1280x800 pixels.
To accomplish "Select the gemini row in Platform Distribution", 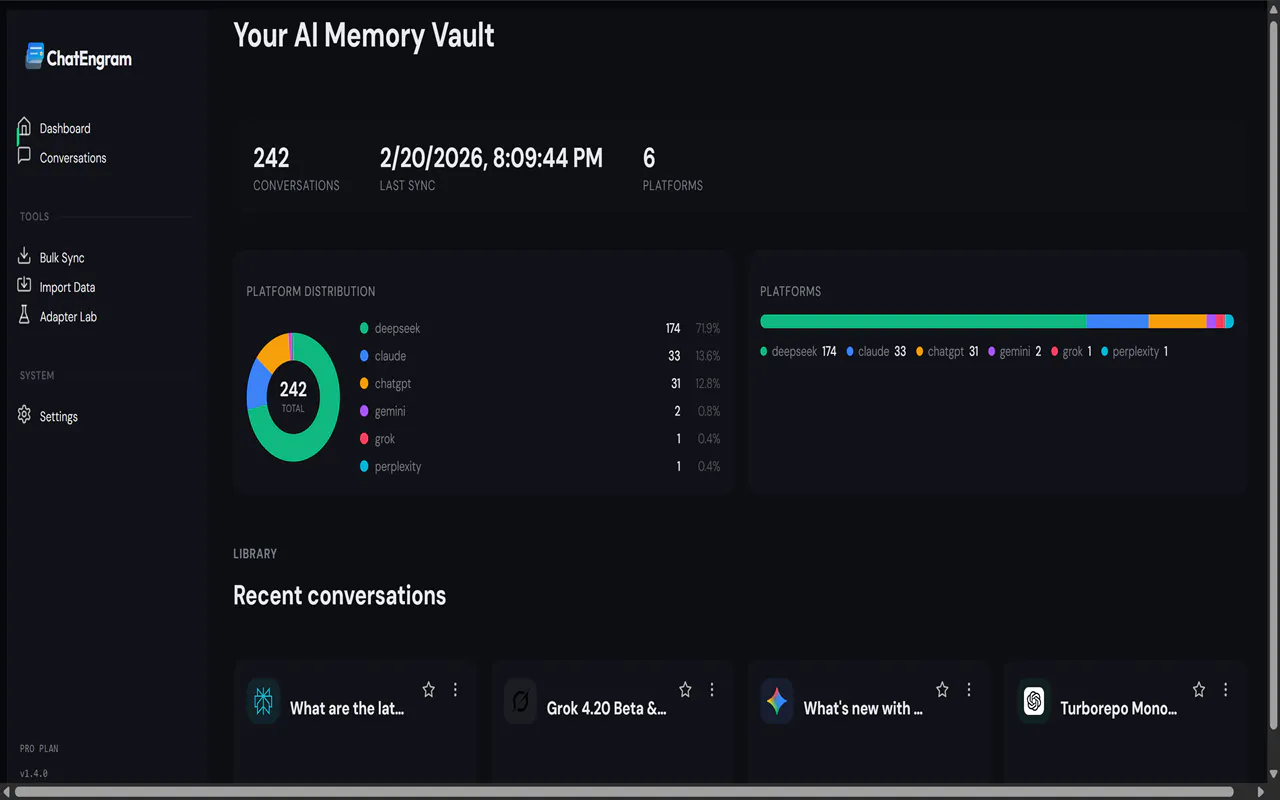I will coord(540,411).
